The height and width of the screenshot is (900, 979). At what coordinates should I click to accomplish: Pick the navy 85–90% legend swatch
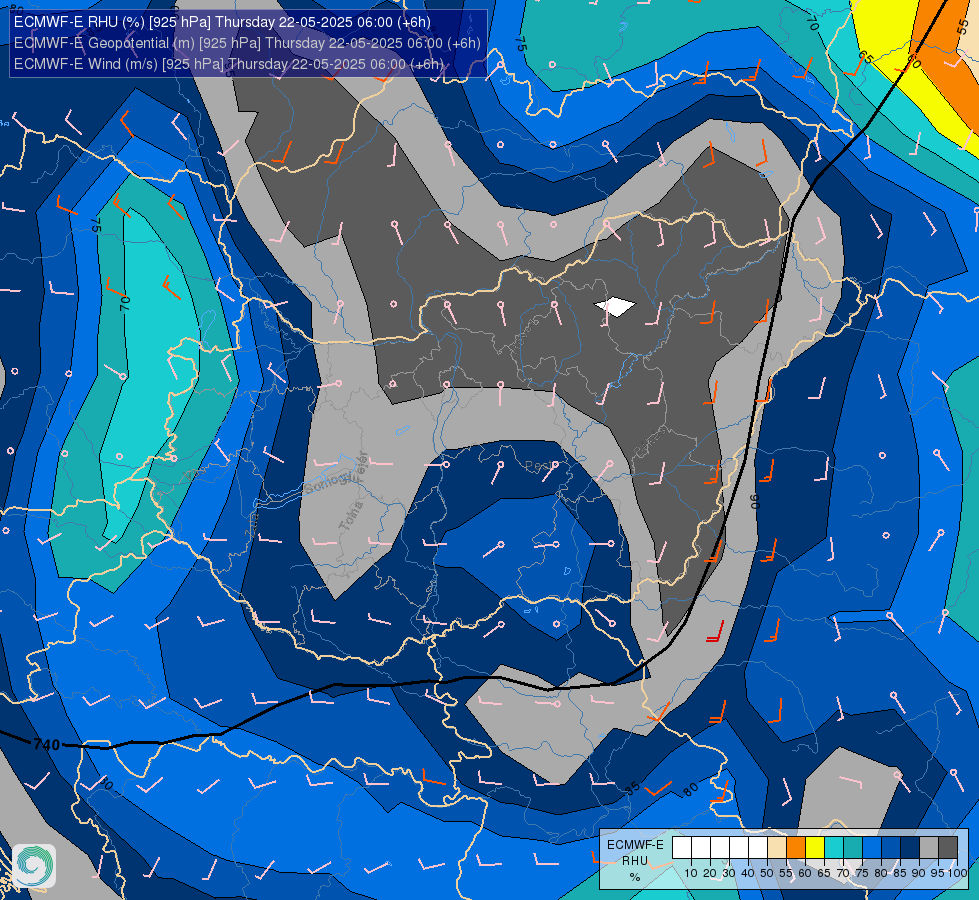(x=910, y=847)
